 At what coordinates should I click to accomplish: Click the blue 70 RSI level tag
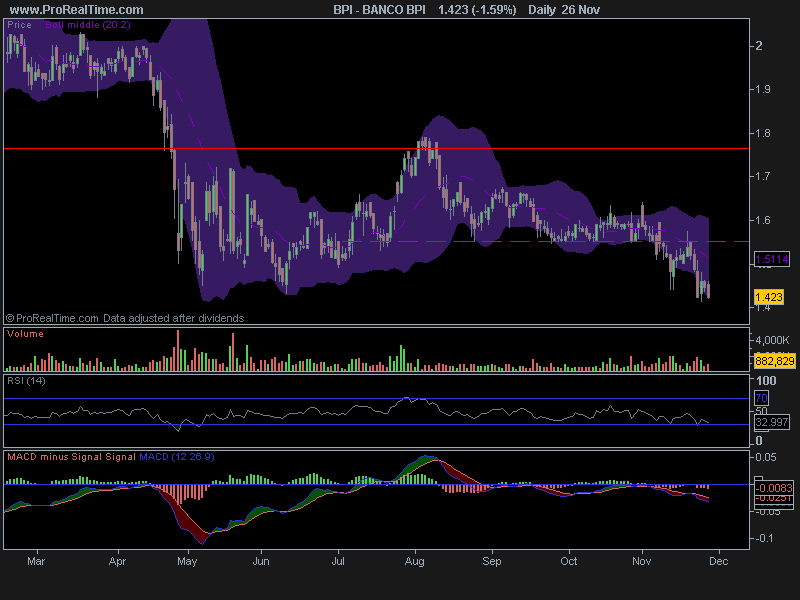(x=761, y=398)
